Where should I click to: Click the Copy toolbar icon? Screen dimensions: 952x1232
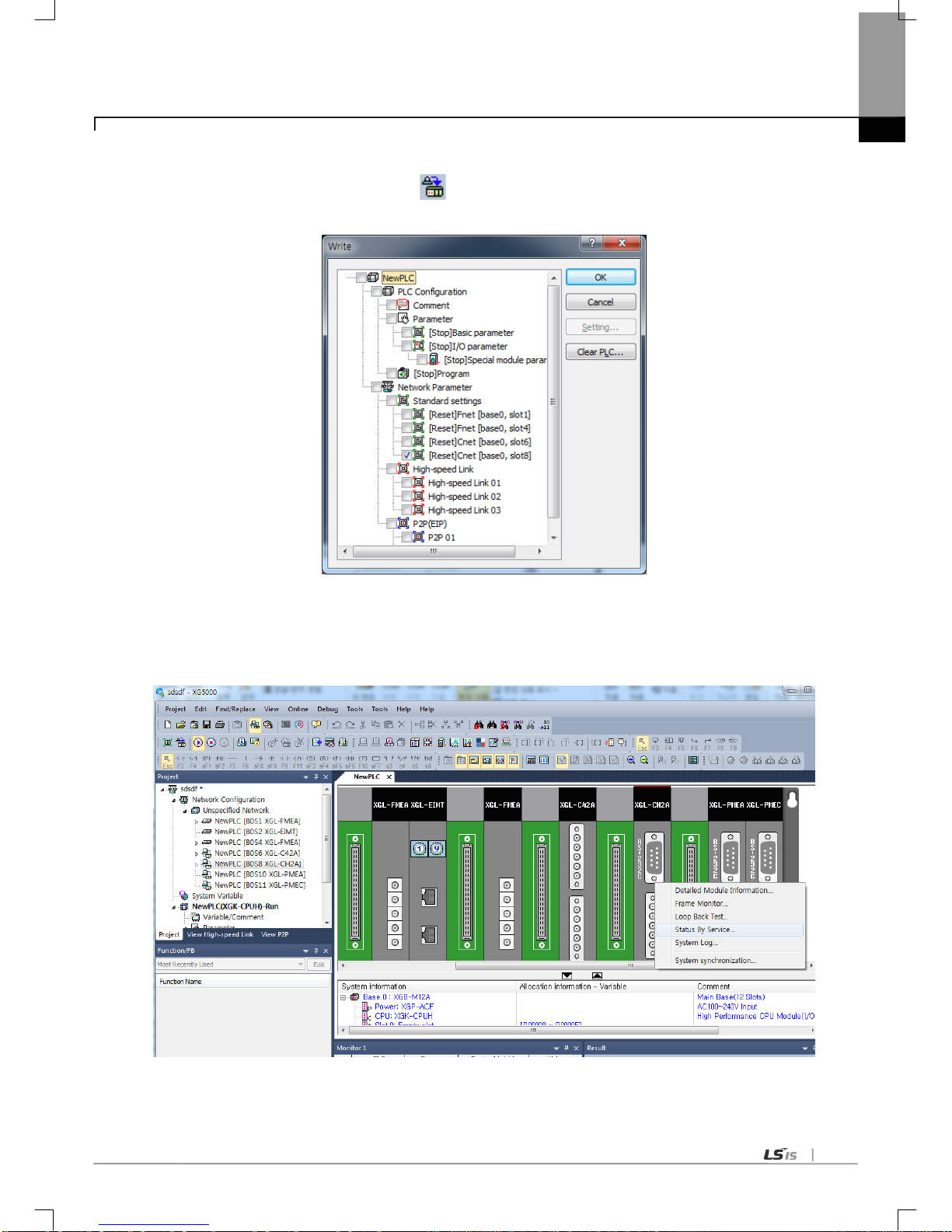tap(375, 724)
